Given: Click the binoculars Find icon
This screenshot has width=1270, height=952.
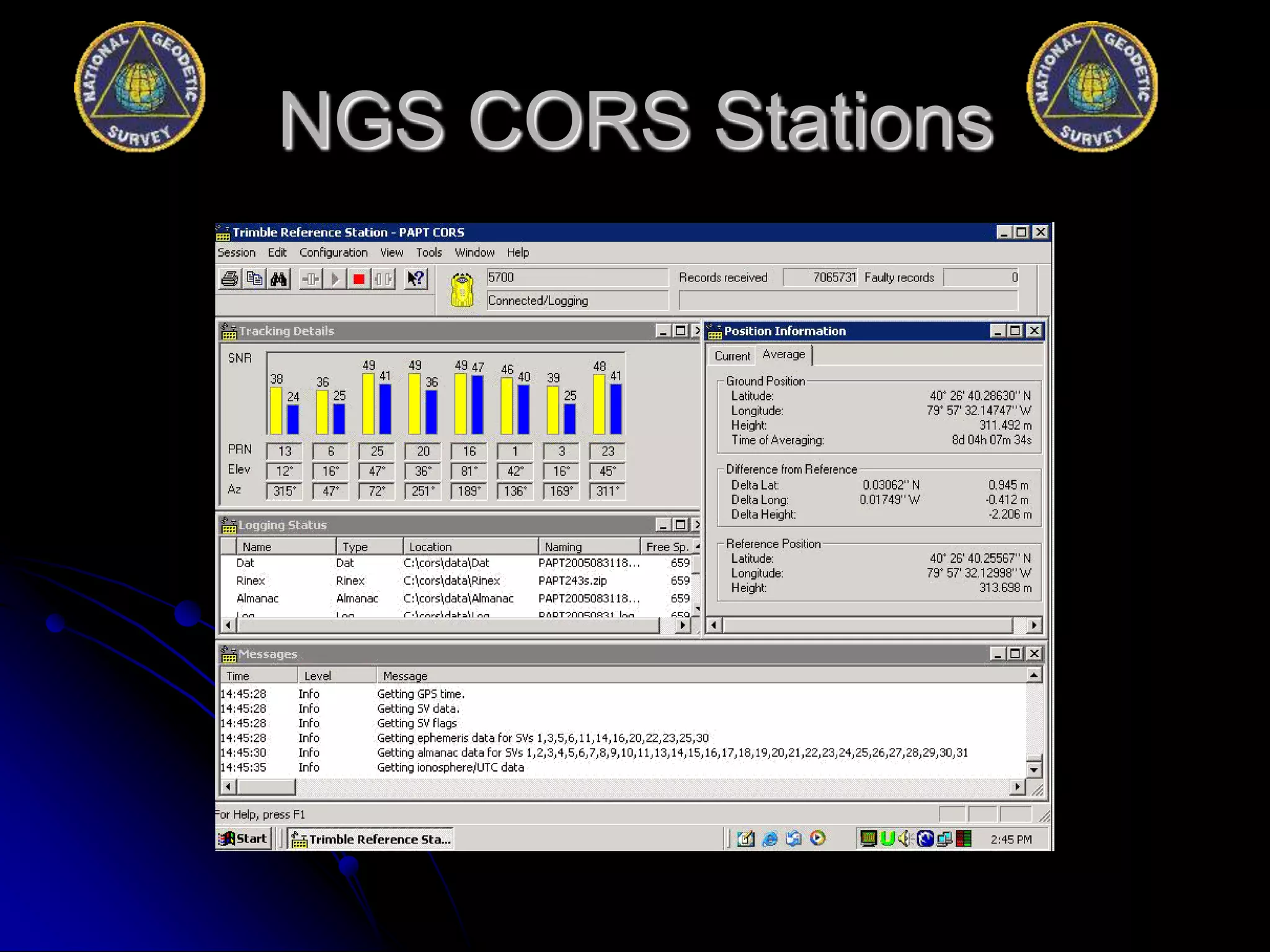Looking at the screenshot, I should (x=278, y=279).
